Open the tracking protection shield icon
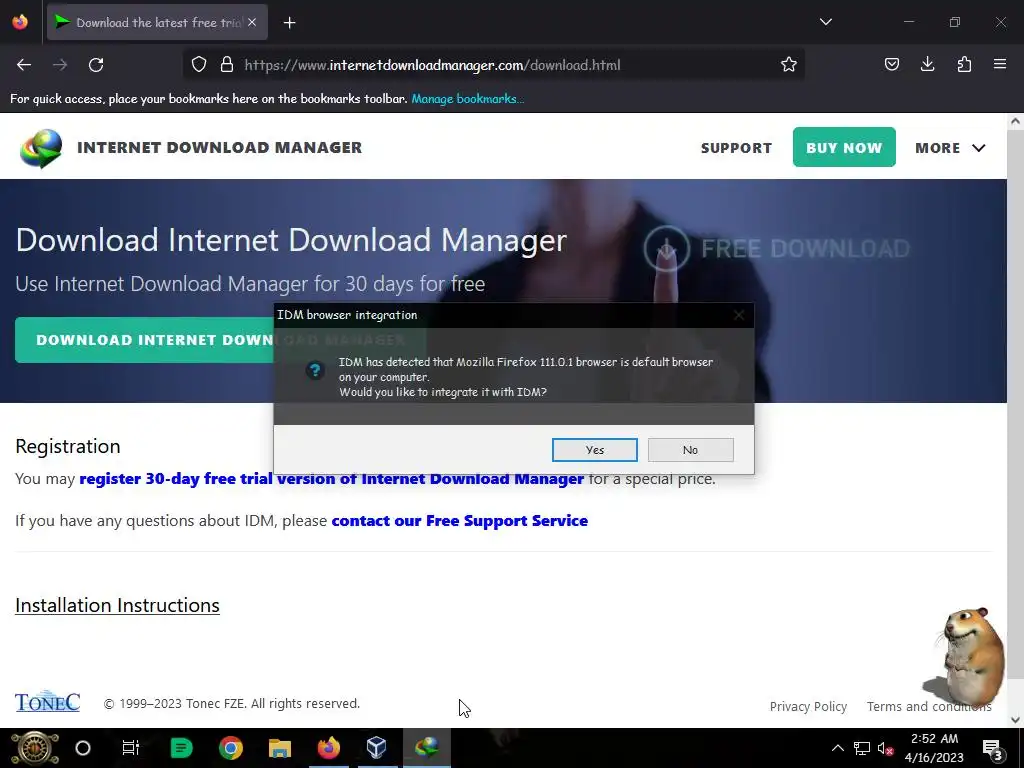1024x768 pixels. [x=199, y=65]
